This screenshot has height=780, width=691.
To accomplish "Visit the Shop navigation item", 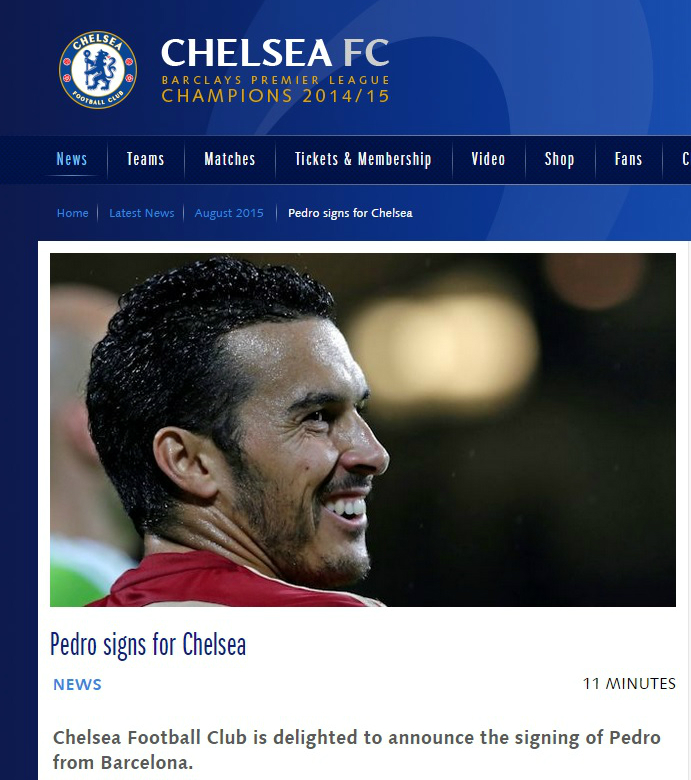I will pyautogui.click(x=560, y=159).
